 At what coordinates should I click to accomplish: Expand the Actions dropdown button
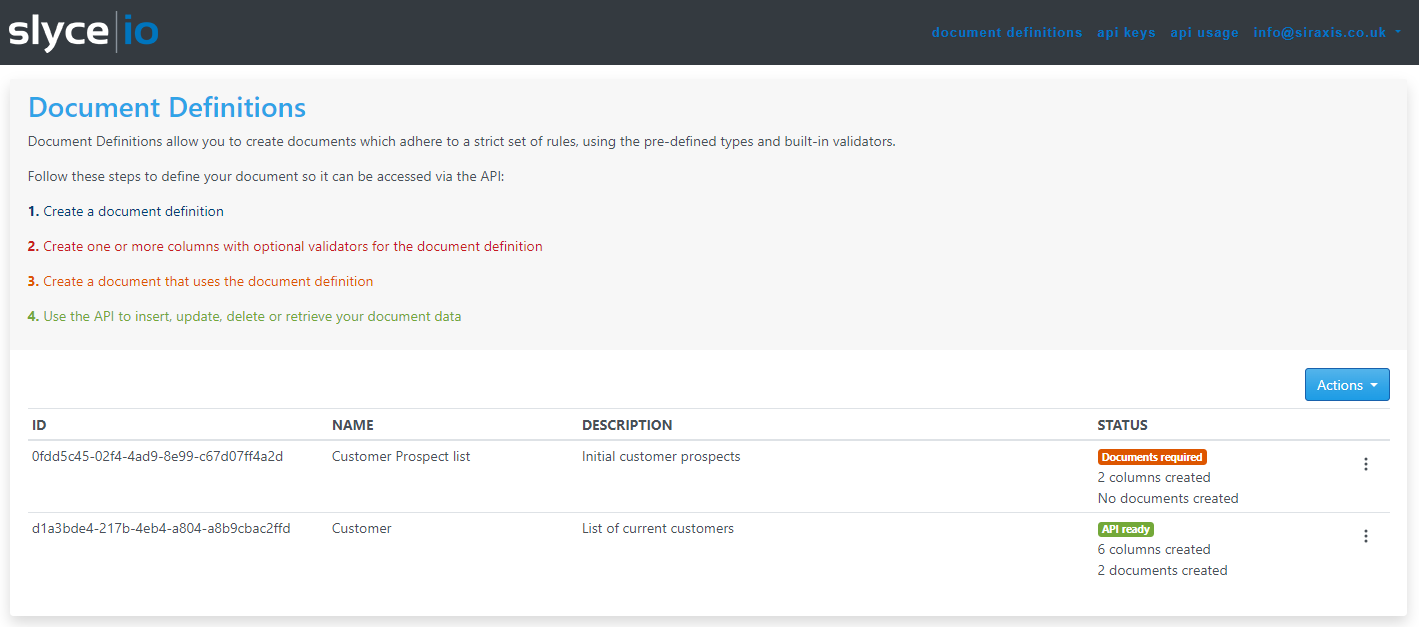[x=1346, y=385]
